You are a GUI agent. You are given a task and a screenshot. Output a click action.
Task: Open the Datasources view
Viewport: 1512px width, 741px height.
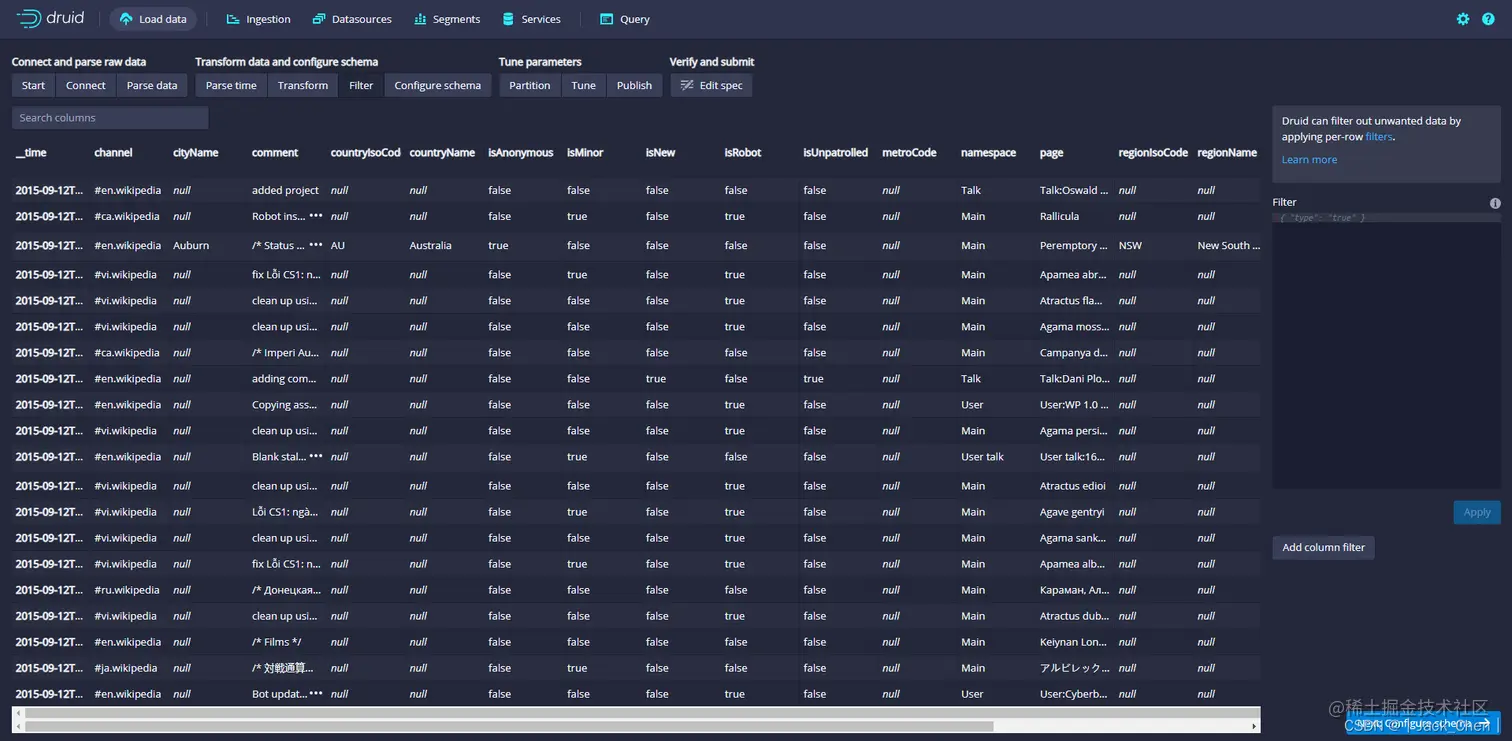[352, 19]
